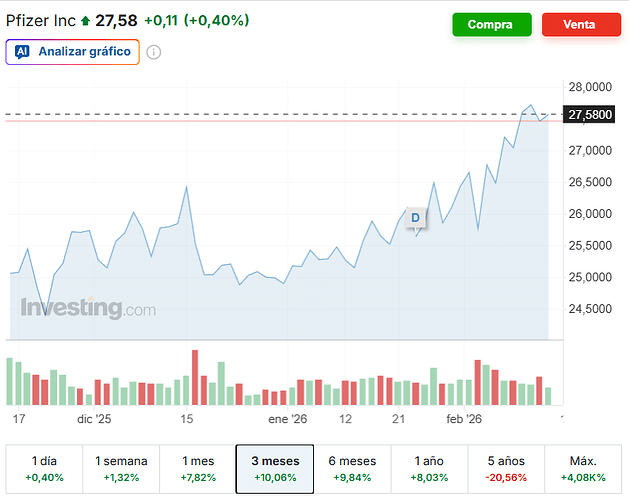
Task: Click the D dividend marker on chart
Action: coord(415,217)
